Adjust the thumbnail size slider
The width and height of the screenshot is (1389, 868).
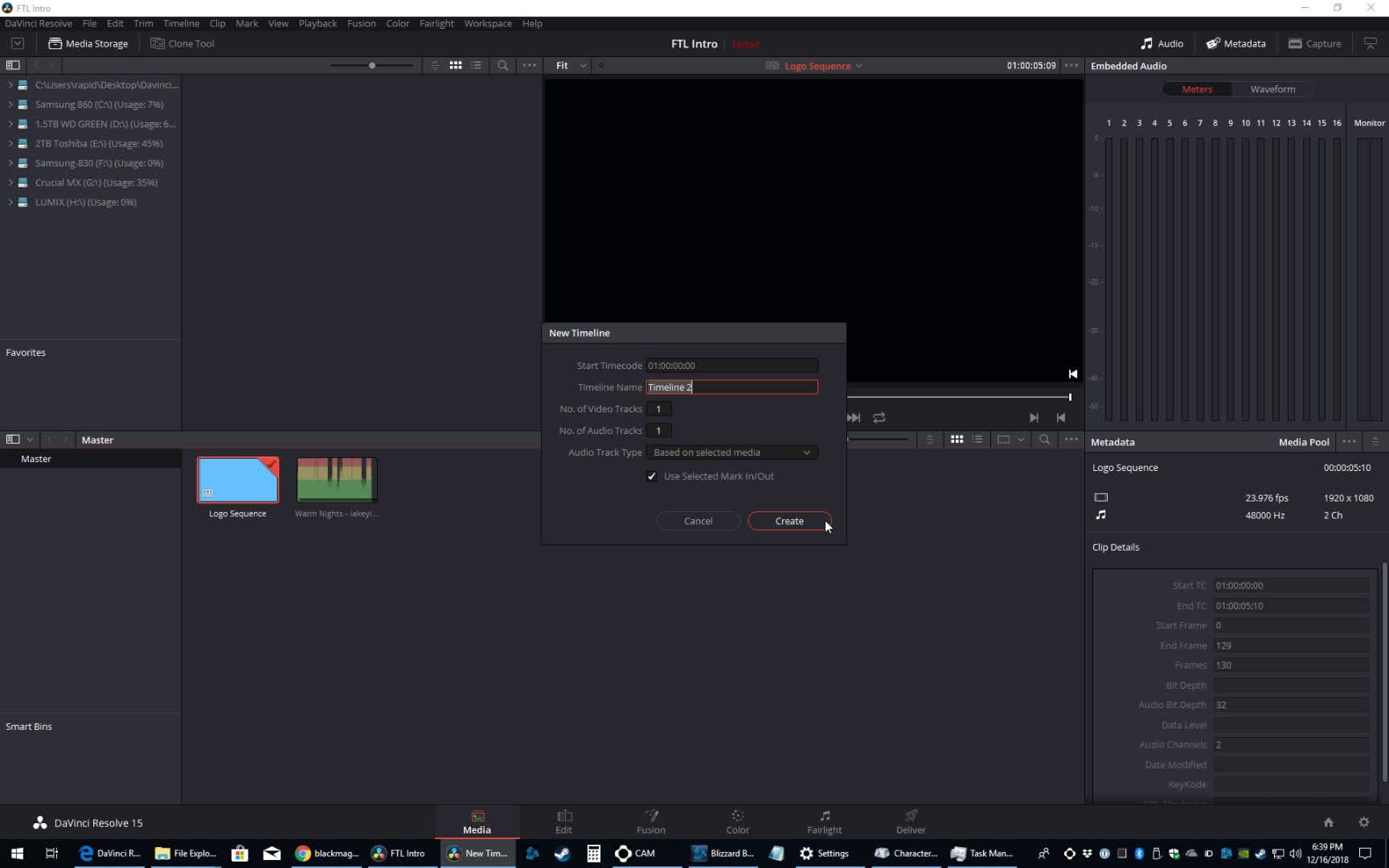click(371, 65)
